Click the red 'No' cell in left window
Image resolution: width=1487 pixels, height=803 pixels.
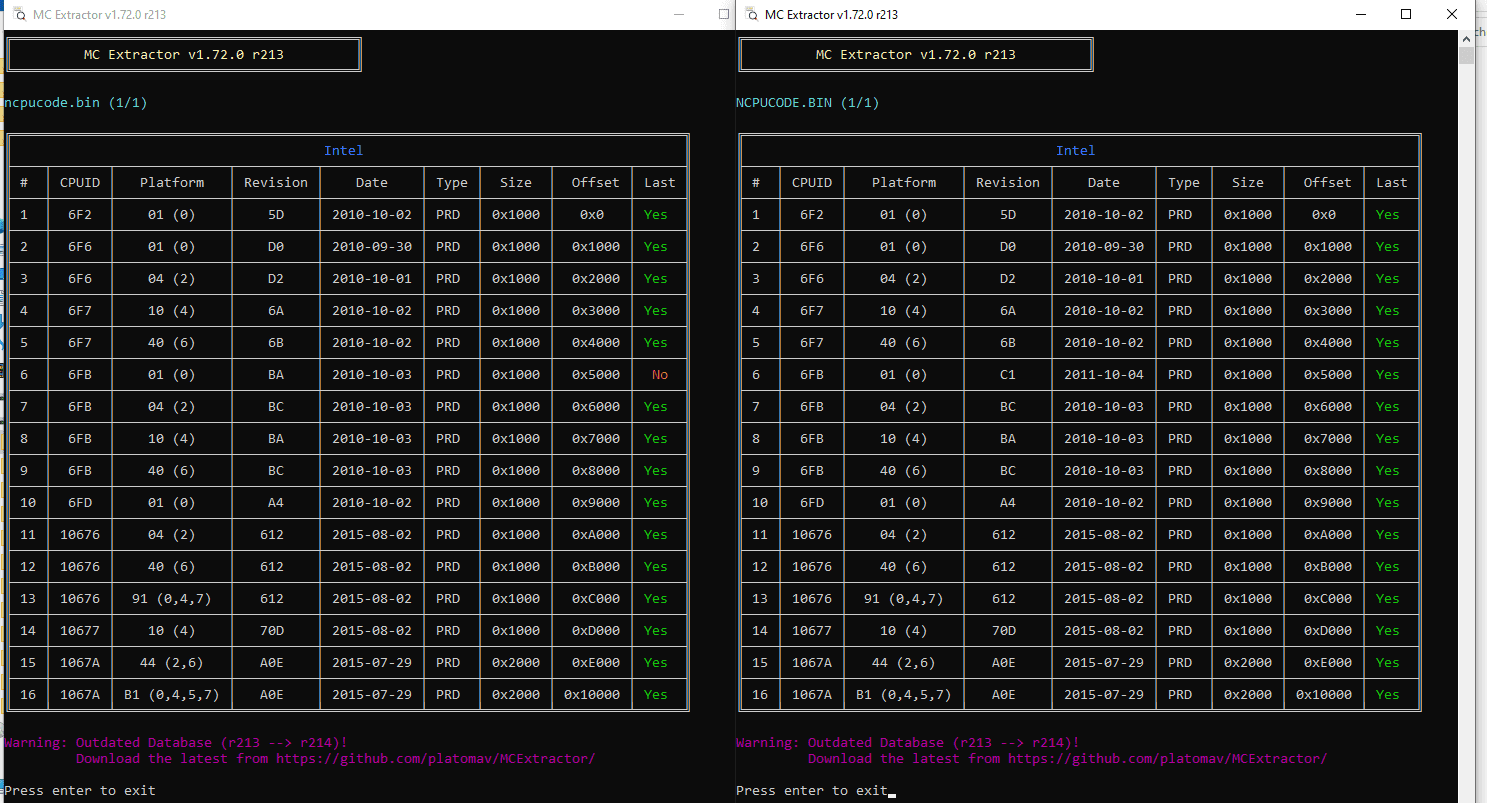(x=660, y=375)
